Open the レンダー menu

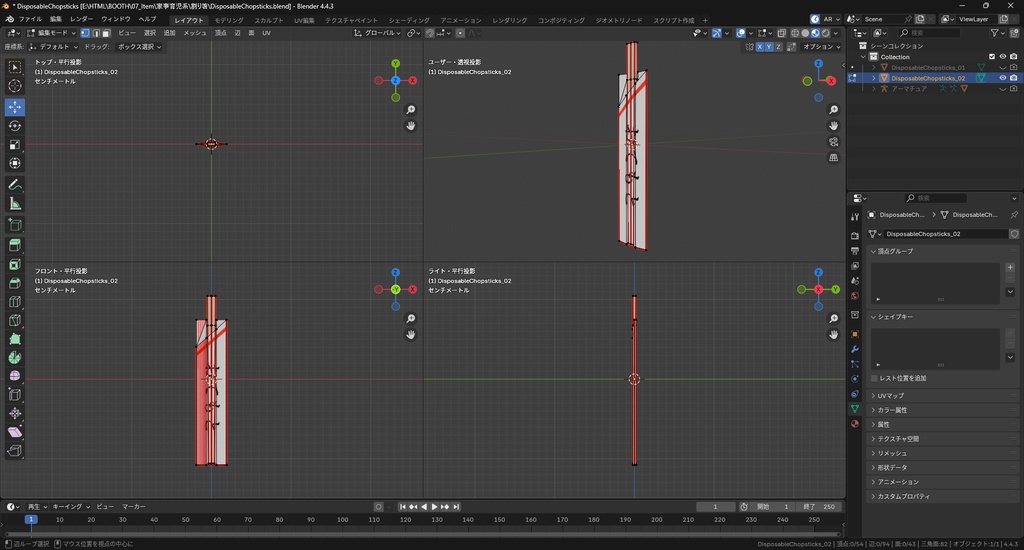coord(82,20)
